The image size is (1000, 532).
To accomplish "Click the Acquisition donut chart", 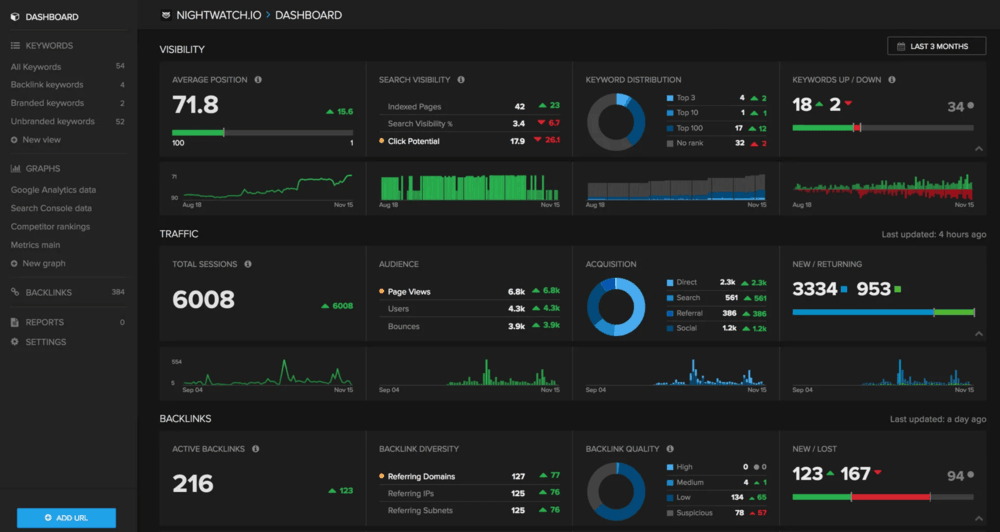I will pyautogui.click(x=616, y=307).
